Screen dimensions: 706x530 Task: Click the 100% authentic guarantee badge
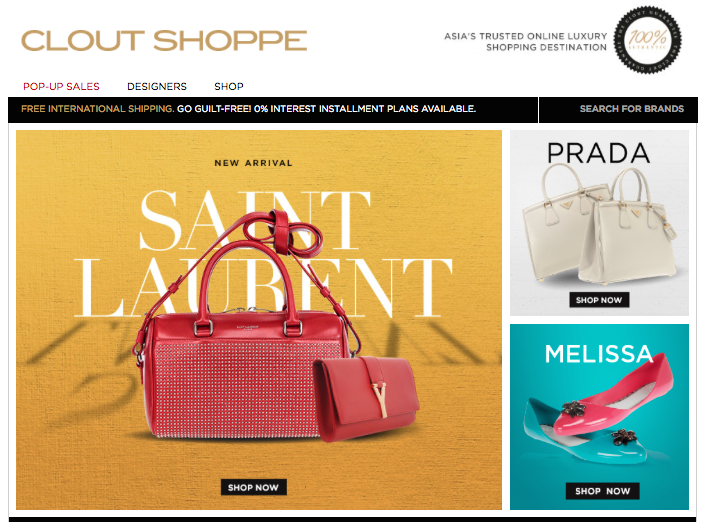click(647, 40)
